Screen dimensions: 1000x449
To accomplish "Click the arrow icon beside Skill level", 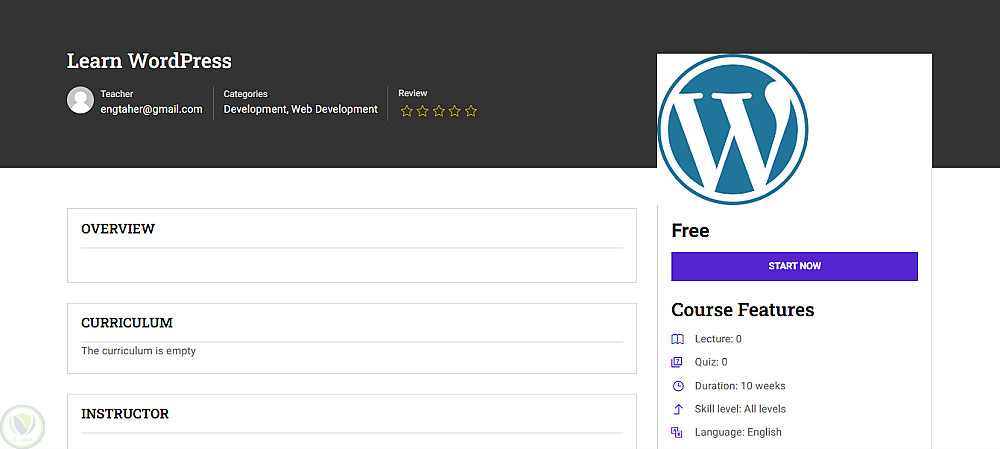I will (x=678, y=409).
